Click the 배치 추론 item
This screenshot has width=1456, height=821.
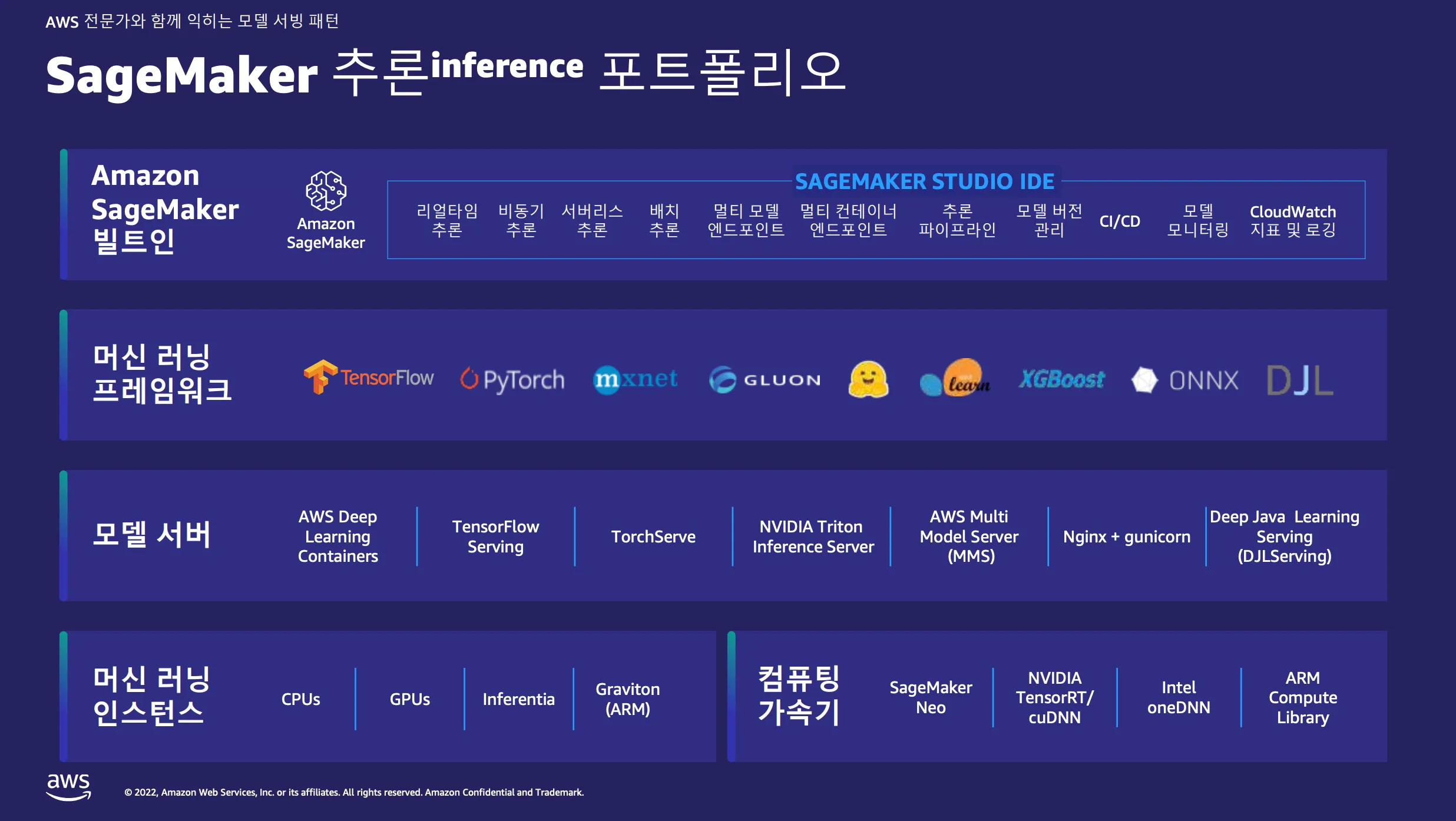coord(664,220)
